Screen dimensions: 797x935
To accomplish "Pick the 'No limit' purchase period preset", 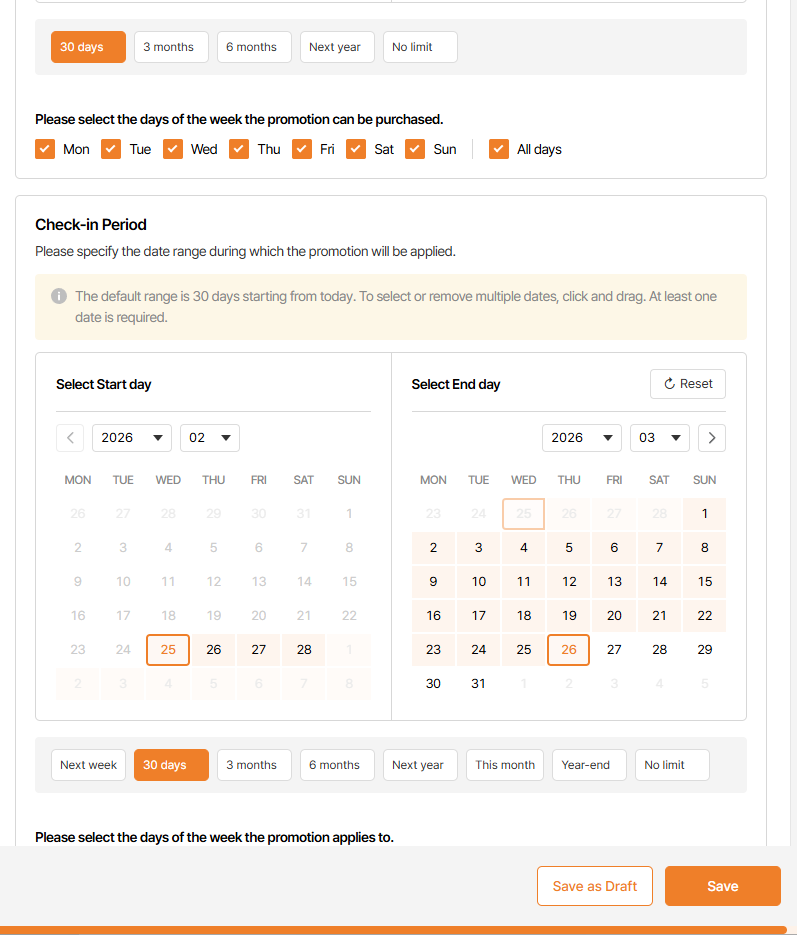I will 420,47.
